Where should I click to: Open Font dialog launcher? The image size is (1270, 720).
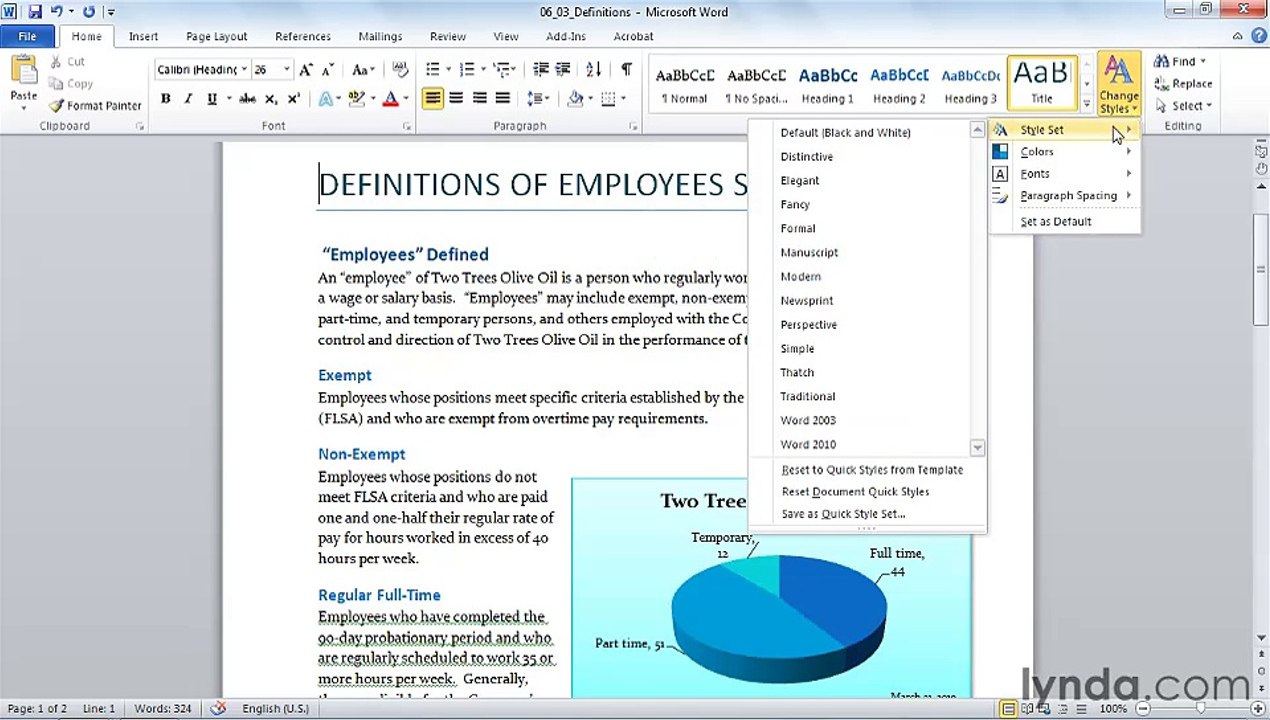407,127
